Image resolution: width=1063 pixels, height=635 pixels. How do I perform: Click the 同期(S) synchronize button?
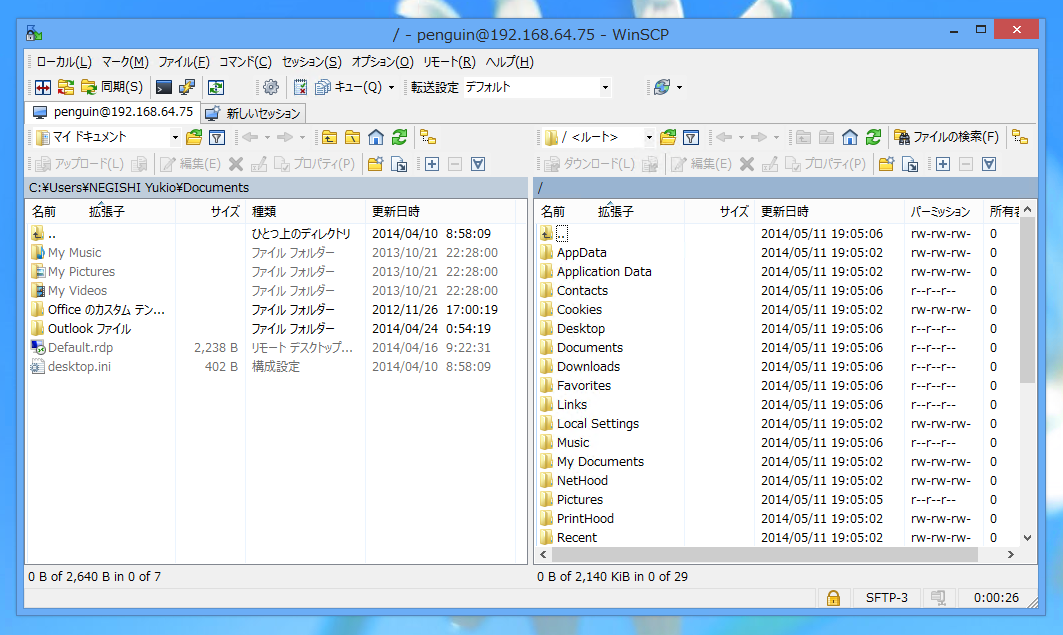coord(112,87)
